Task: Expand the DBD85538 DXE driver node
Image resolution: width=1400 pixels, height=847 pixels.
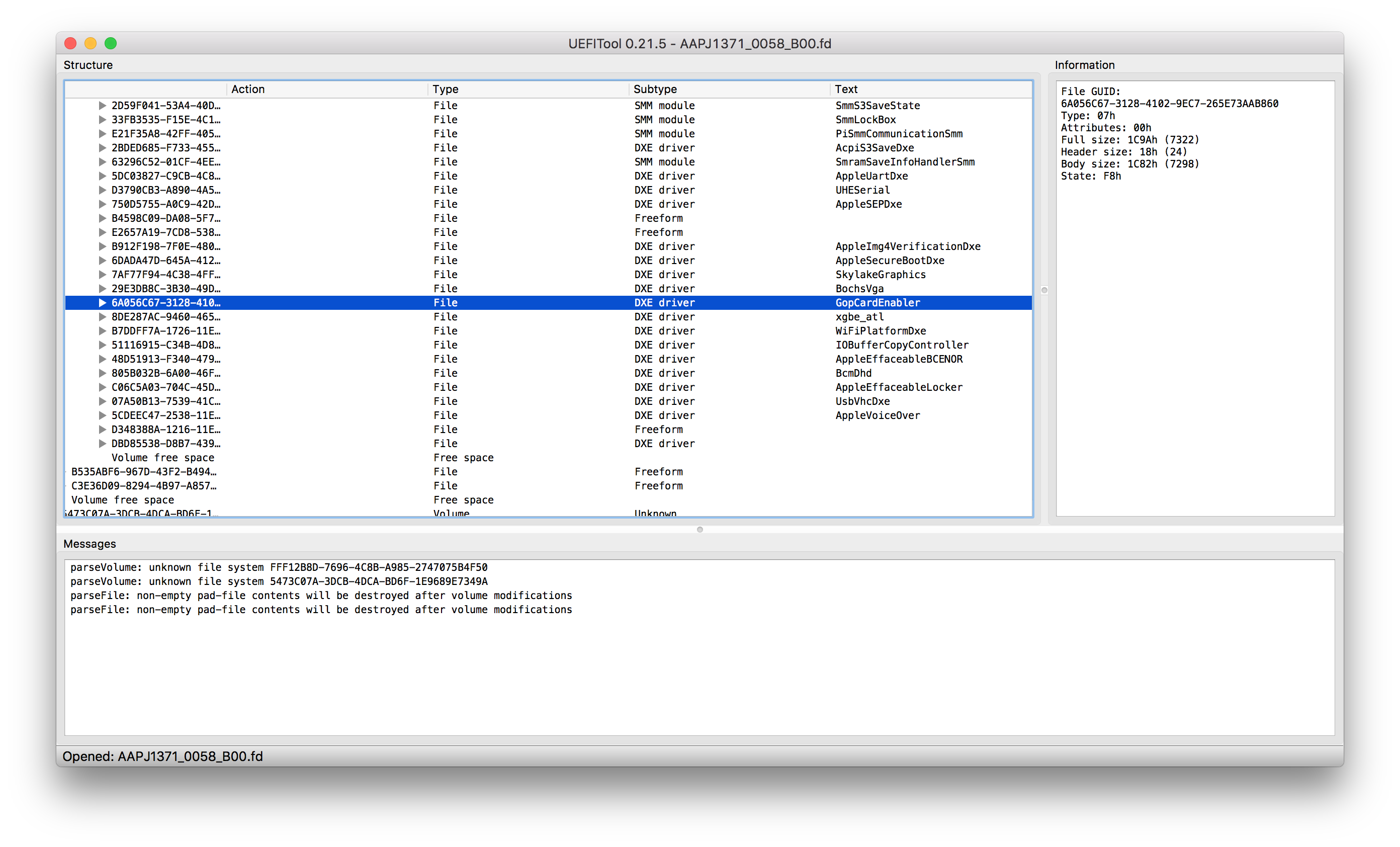Action: pos(102,444)
